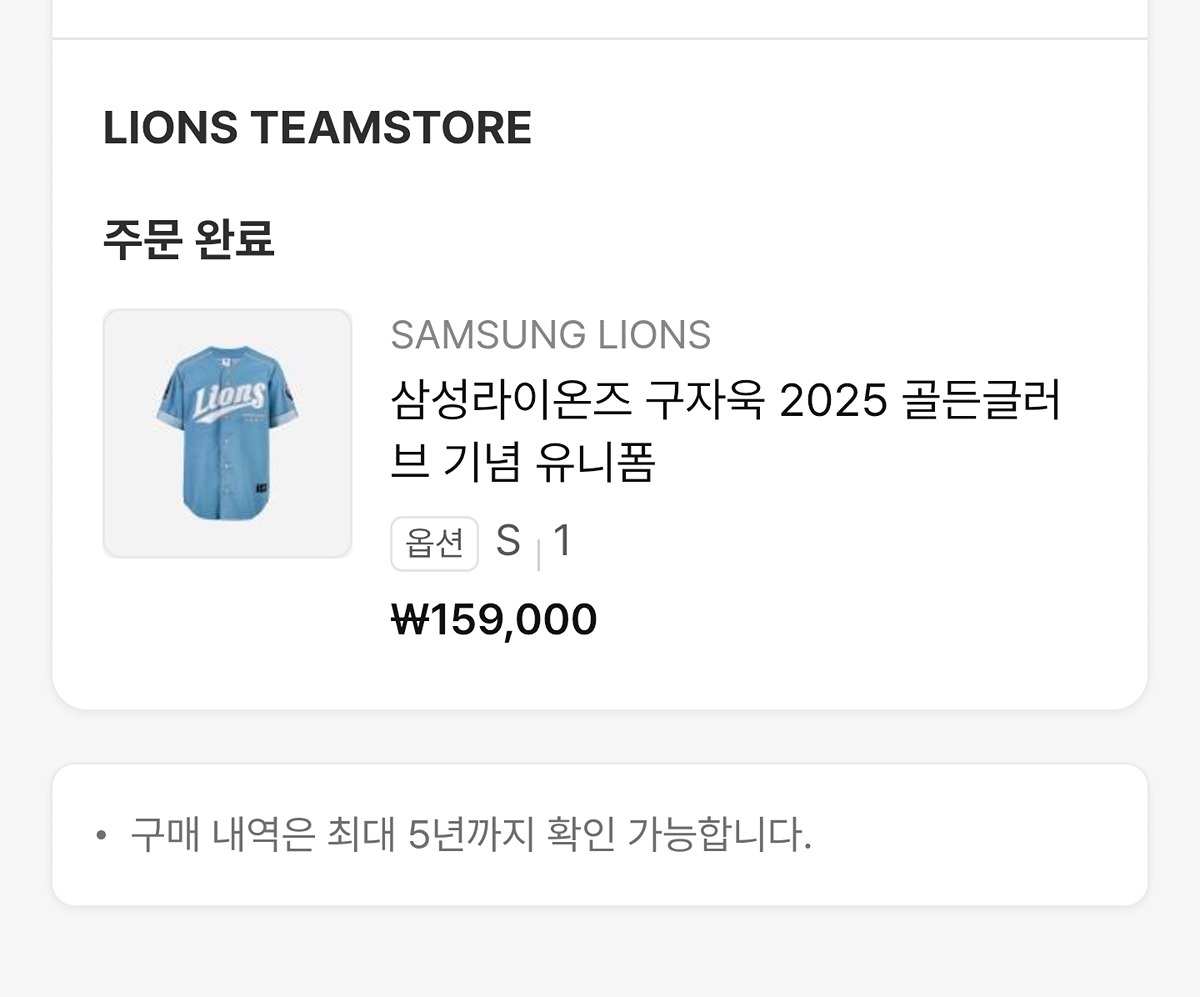The width and height of the screenshot is (1200, 997).
Task: Click the black tag at jersey hem
Action: [x=260, y=489]
